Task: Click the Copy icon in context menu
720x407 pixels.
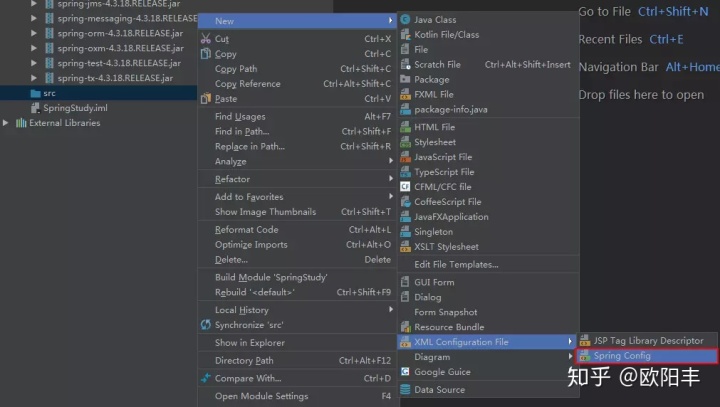Action: 206,54
